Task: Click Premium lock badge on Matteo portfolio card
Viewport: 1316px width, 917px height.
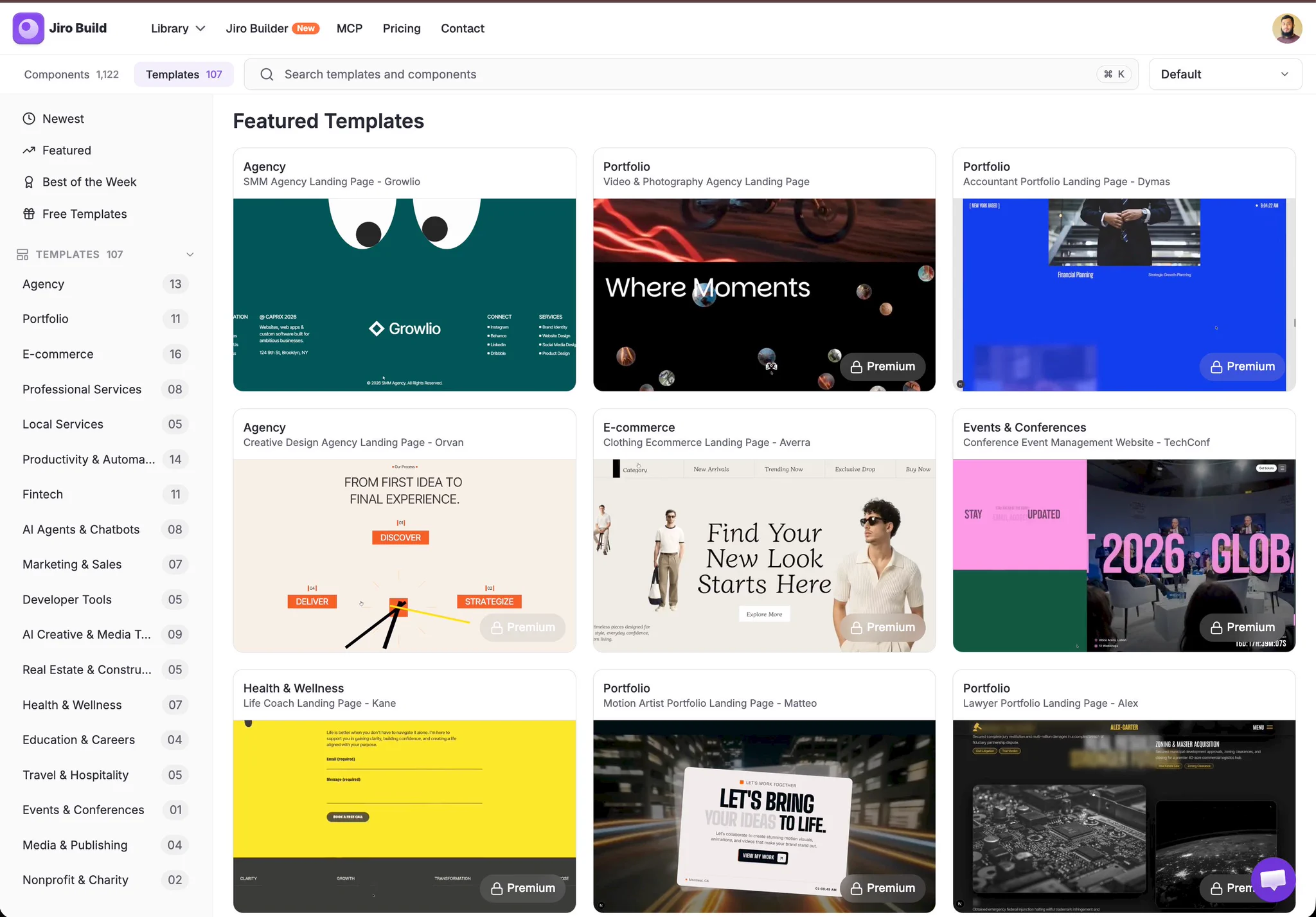Action: click(883, 888)
